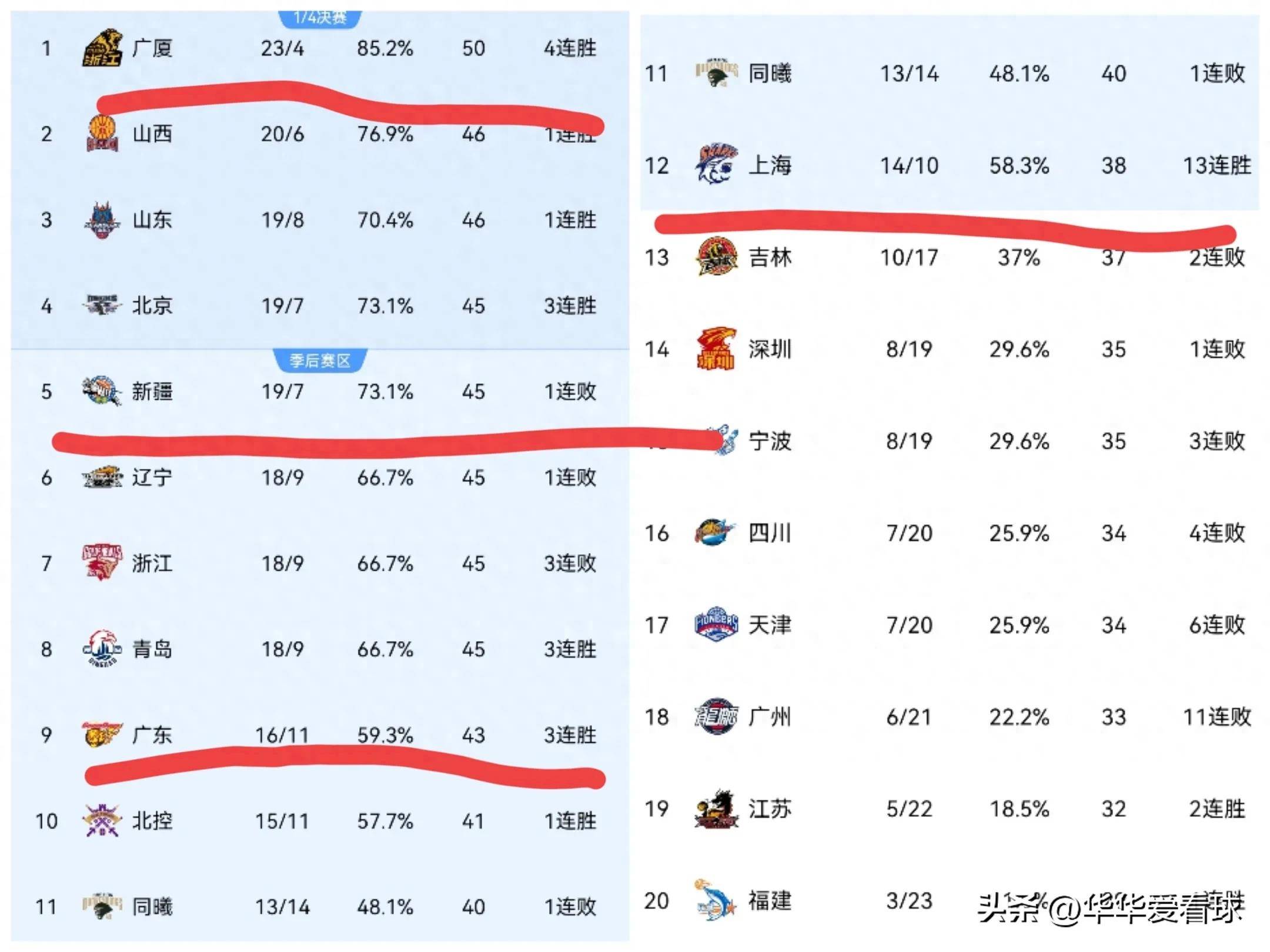Click the 新疆 Flying Tigers logo
This screenshot has width=1270, height=952.
pos(102,391)
